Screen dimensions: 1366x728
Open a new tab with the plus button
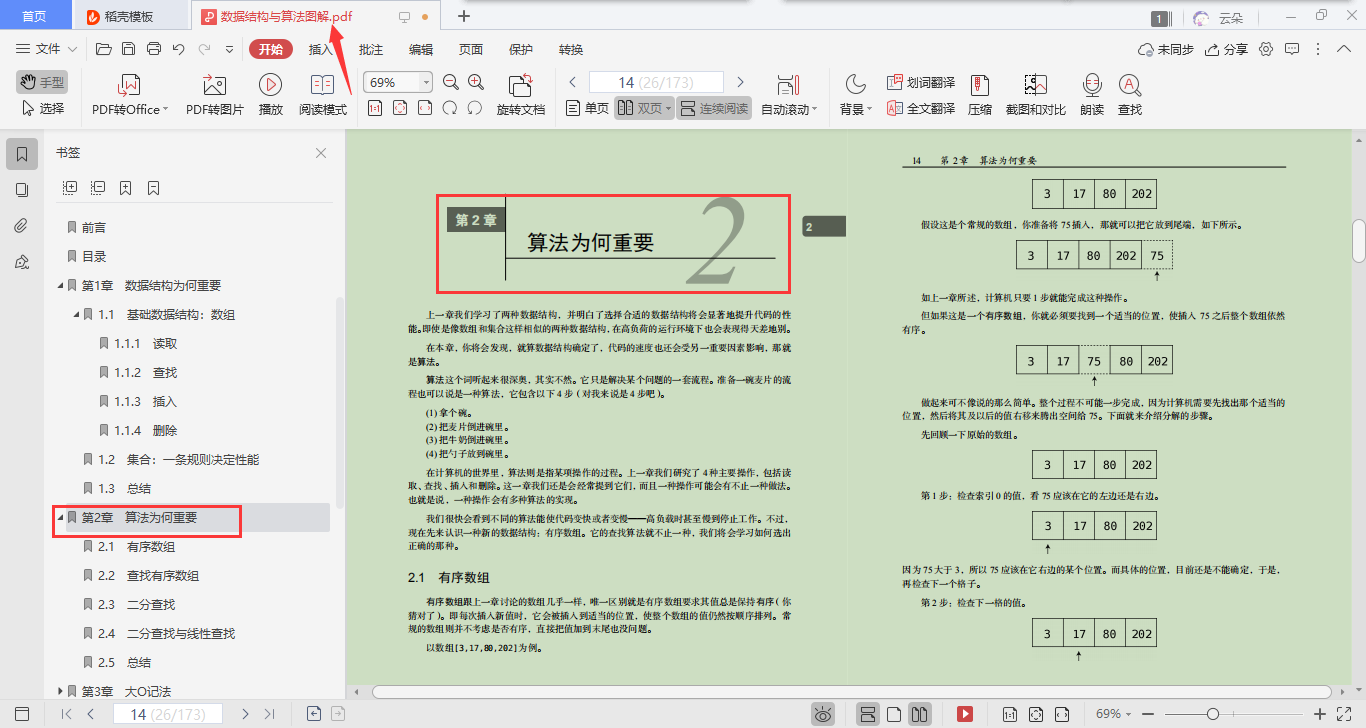coord(463,16)
